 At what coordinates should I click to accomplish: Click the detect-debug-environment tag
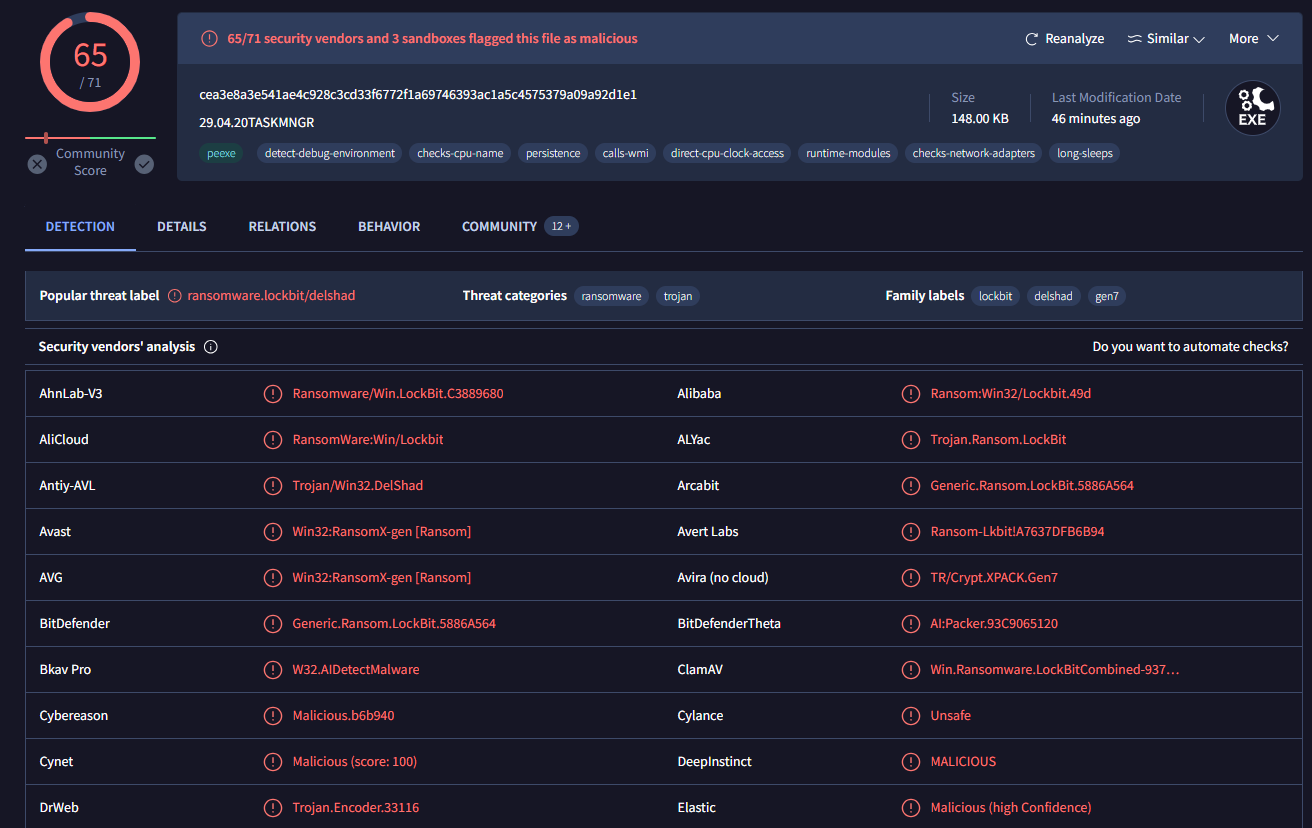point(330,154)
